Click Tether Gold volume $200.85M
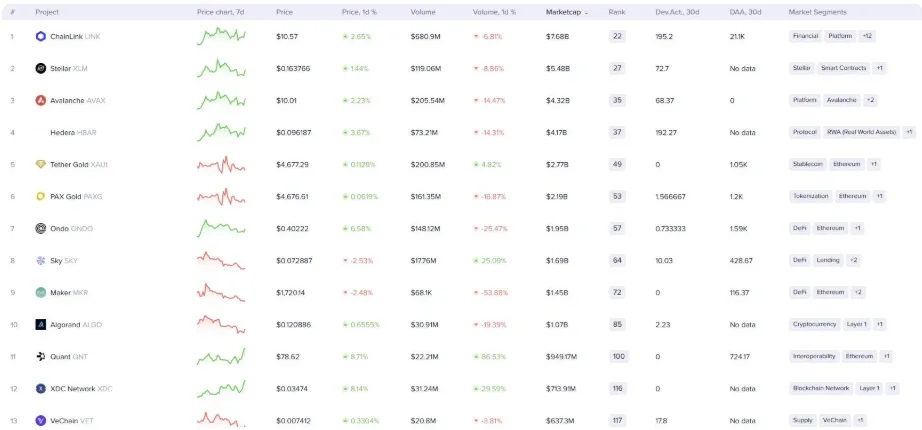The width and height of the screenshot is (922, 430). 427,165
